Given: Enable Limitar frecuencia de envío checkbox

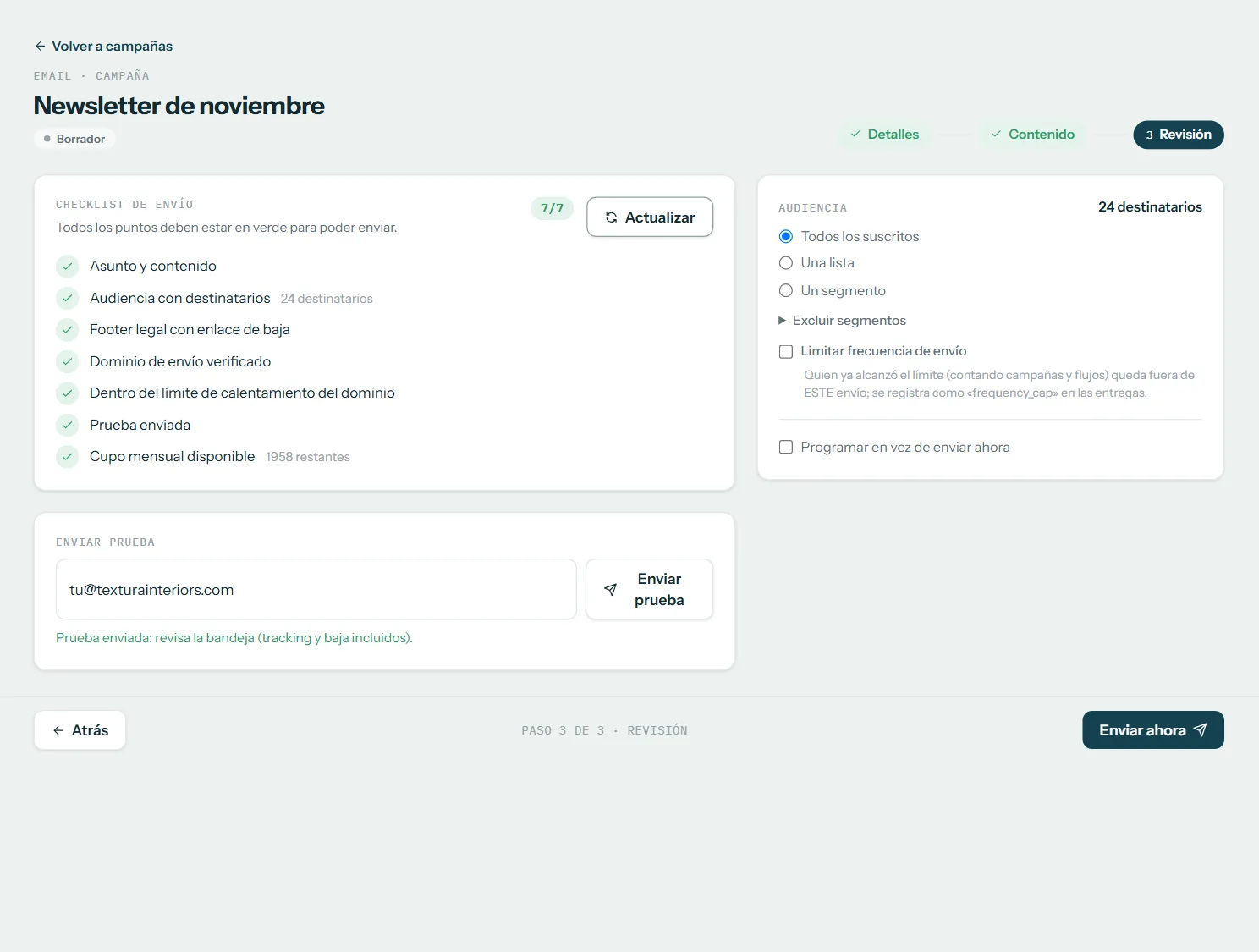Looking at the screenshot, I should 785,351.
